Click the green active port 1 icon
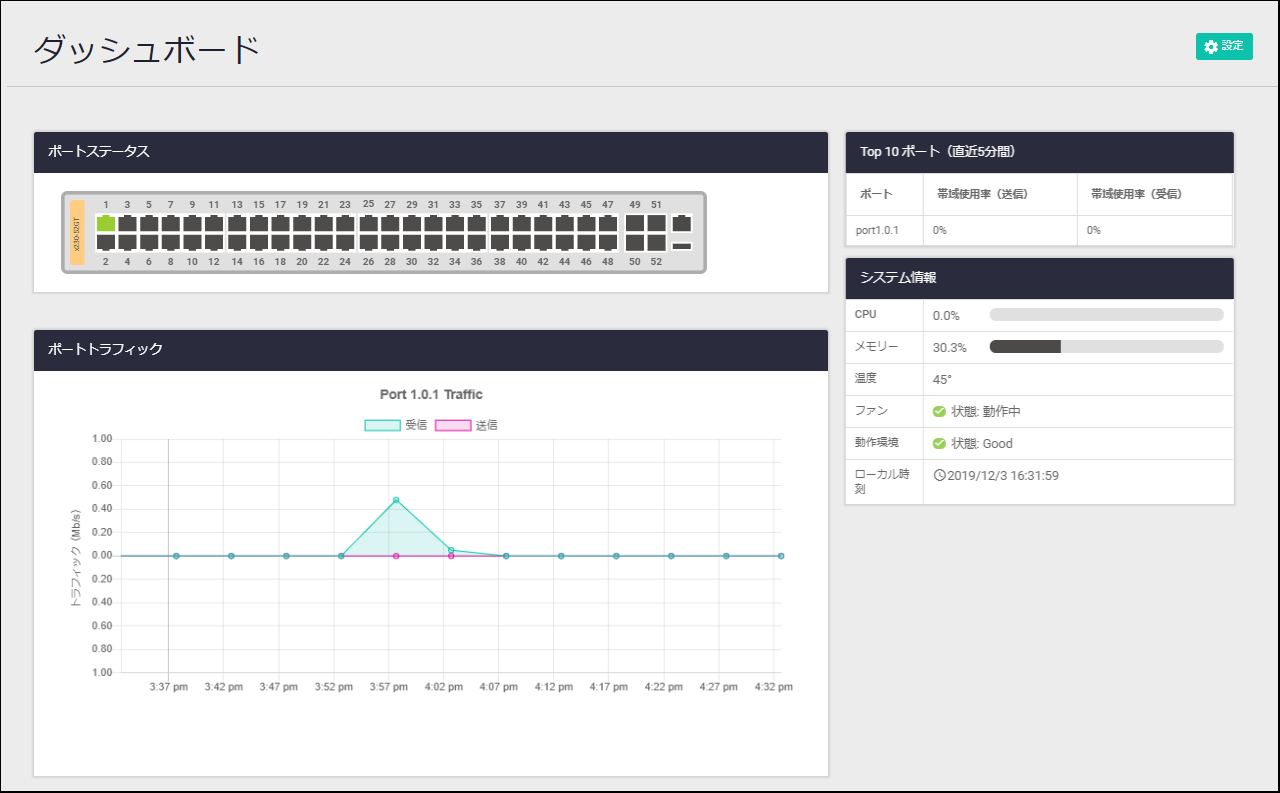 tap(105, 223)
